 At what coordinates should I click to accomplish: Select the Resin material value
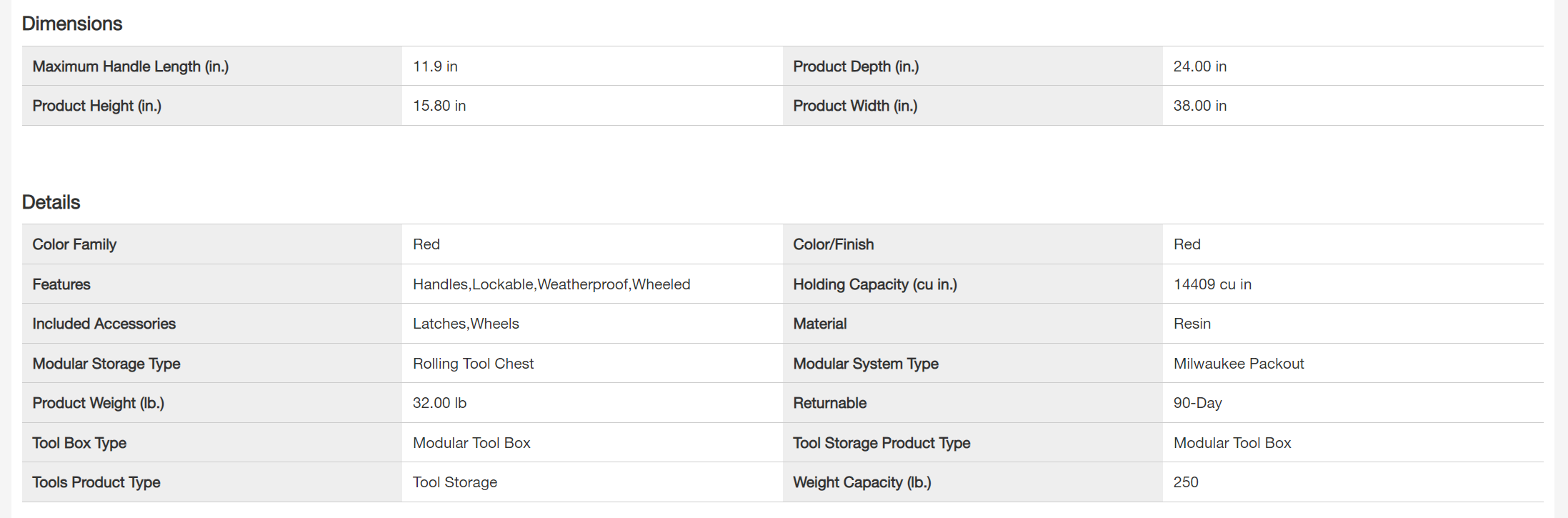coord(1192,324)
